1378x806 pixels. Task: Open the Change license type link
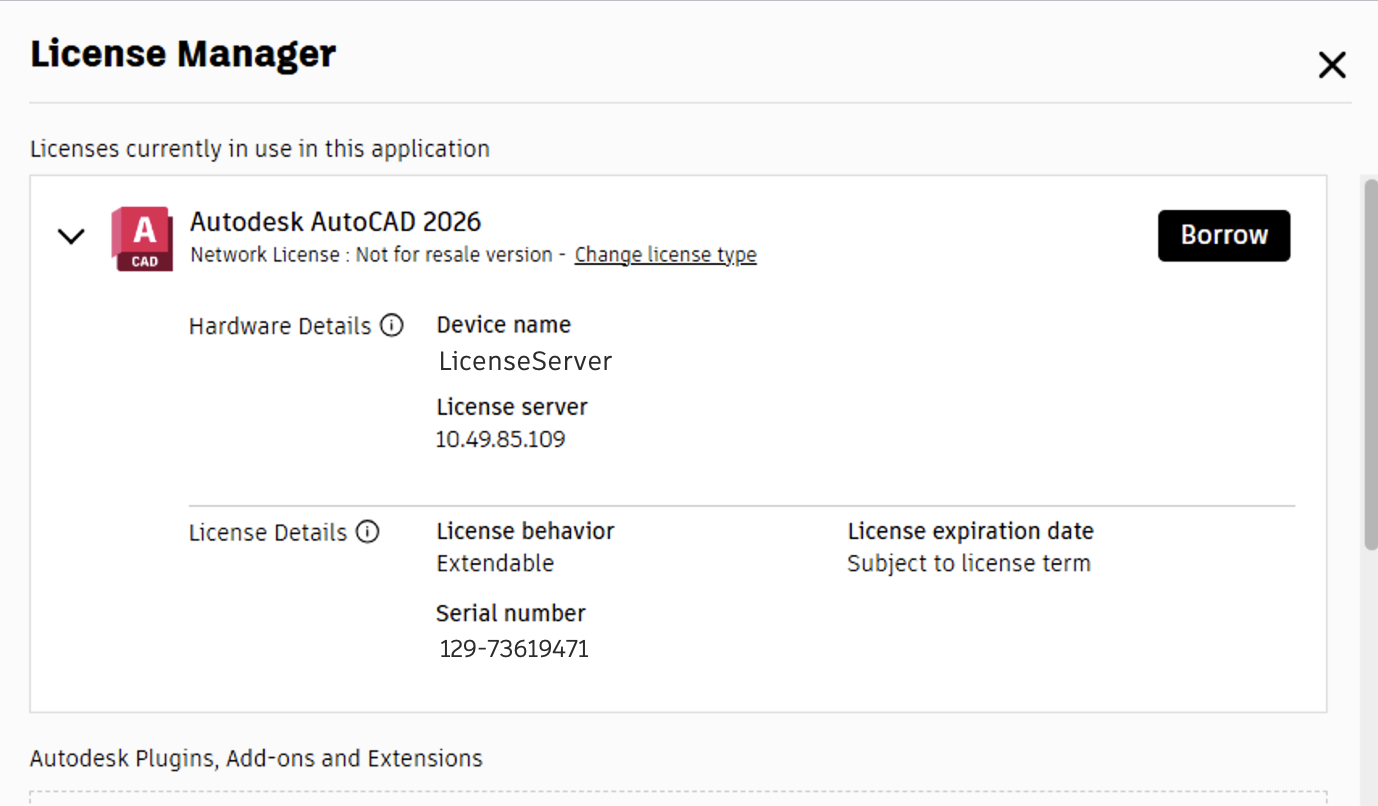point(665,254)
